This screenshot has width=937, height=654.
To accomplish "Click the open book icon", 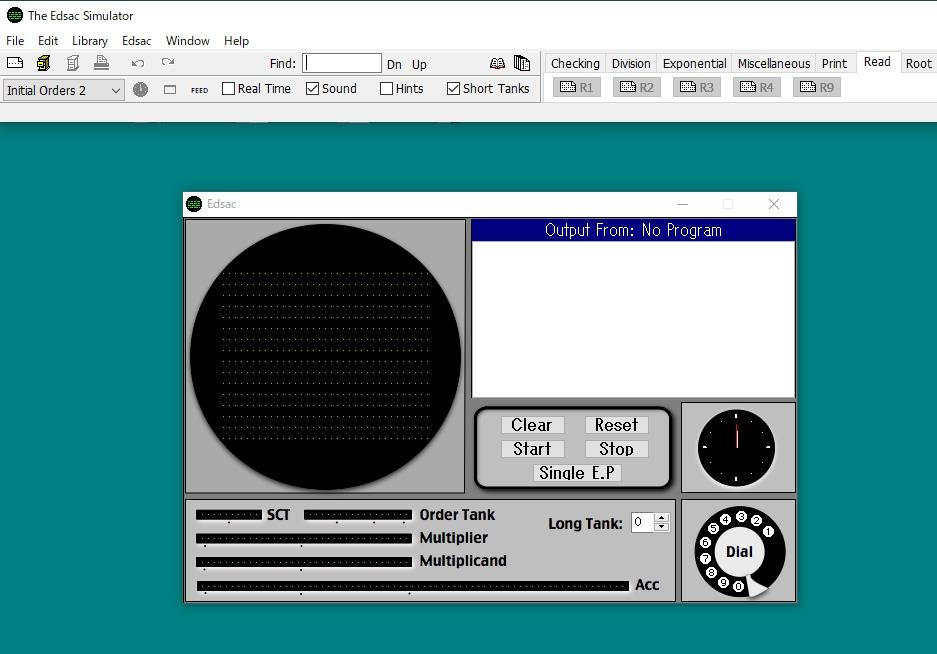I will tap(497, 63).
